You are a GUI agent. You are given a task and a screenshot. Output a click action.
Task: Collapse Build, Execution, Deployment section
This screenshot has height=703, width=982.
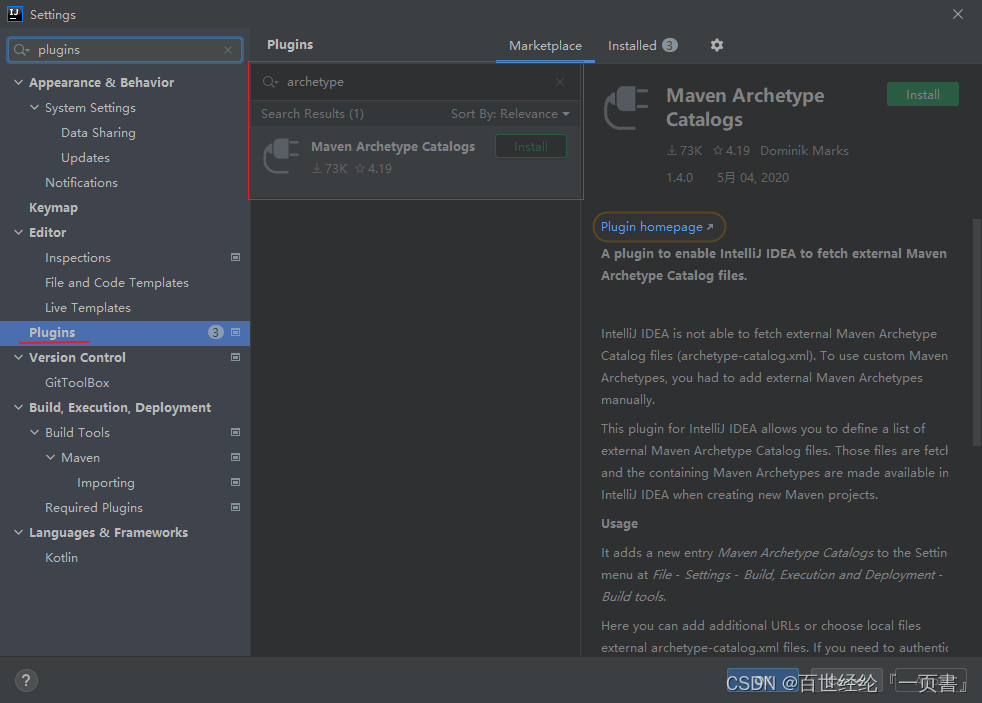19,408
